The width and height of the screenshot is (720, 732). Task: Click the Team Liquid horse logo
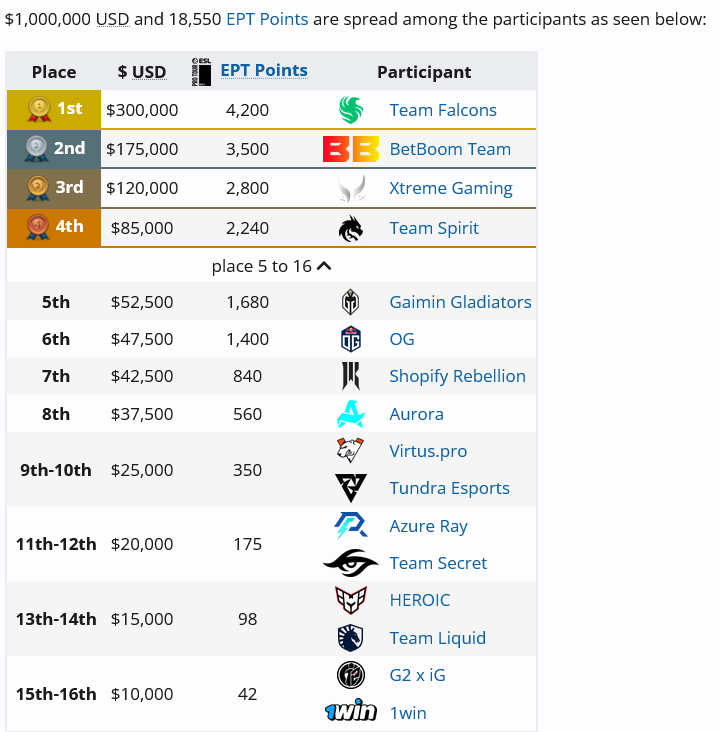[350, 638]
